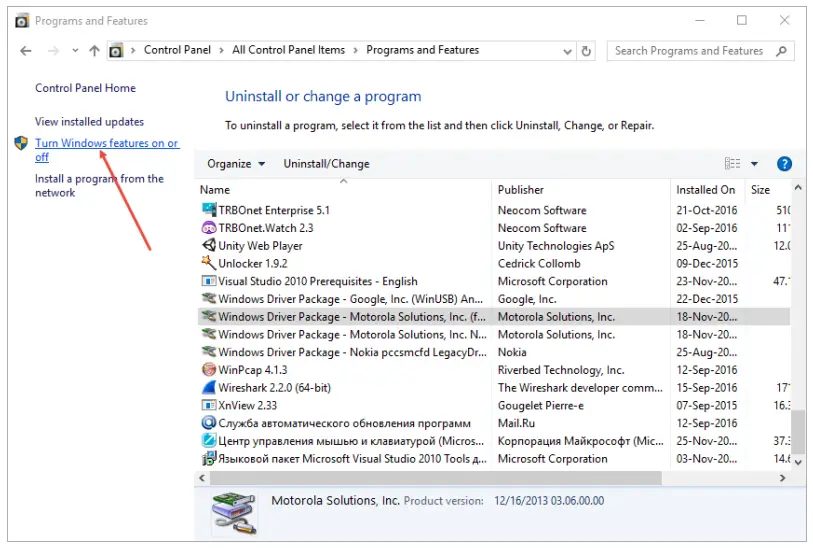Click Uninstall/Change in the toolbar
The width and height of the screenshot is (813, 548).
(326, 164)
